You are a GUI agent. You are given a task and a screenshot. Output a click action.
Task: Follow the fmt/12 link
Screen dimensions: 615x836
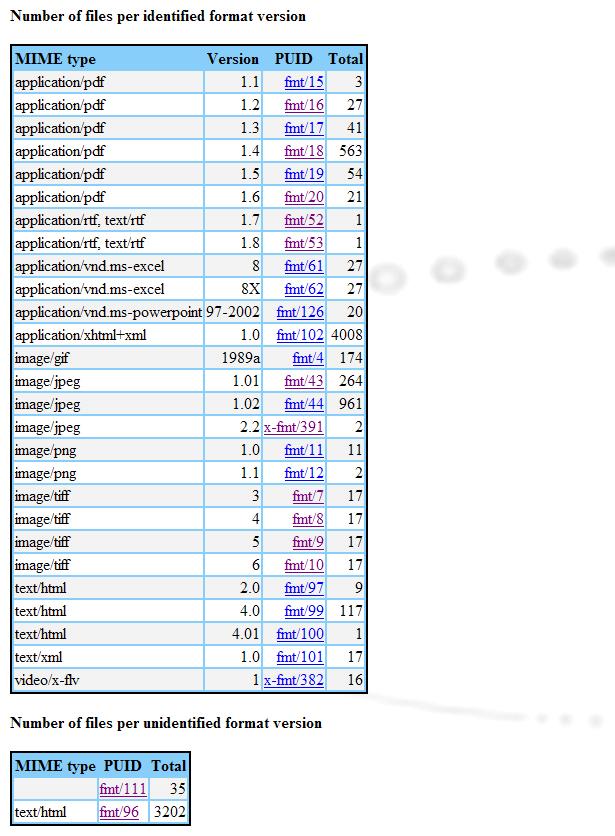click(304, 473)
